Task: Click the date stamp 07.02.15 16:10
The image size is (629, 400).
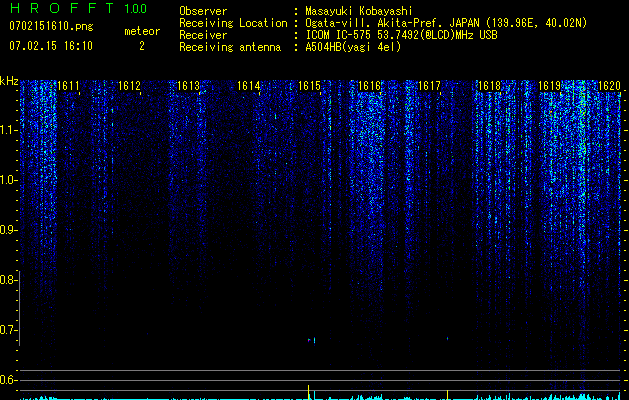Action: click(51, 46)
